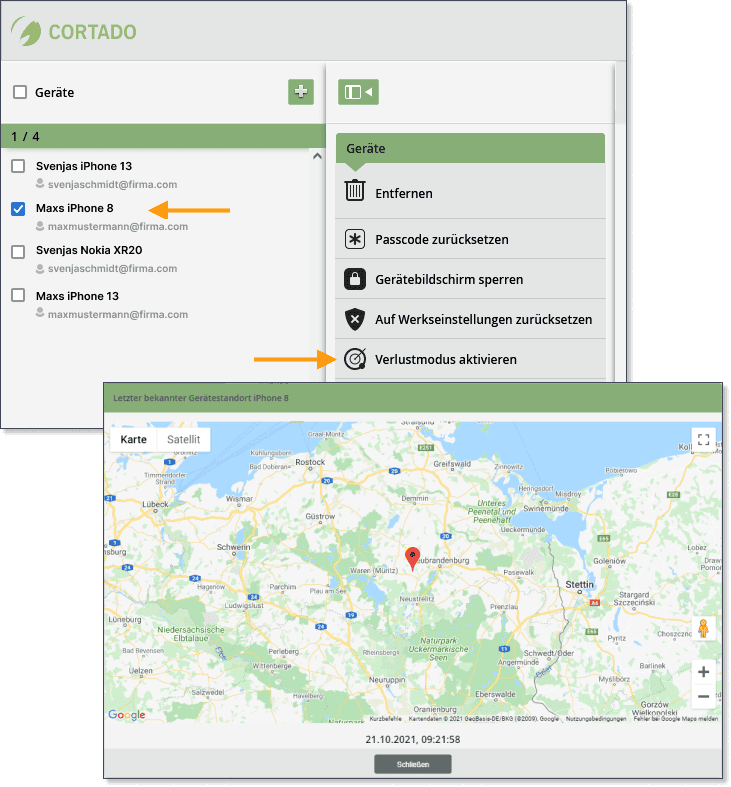Screen dimensions: 731x787
Task: Click Greifswald label on the map
Action: pos(452,464)
